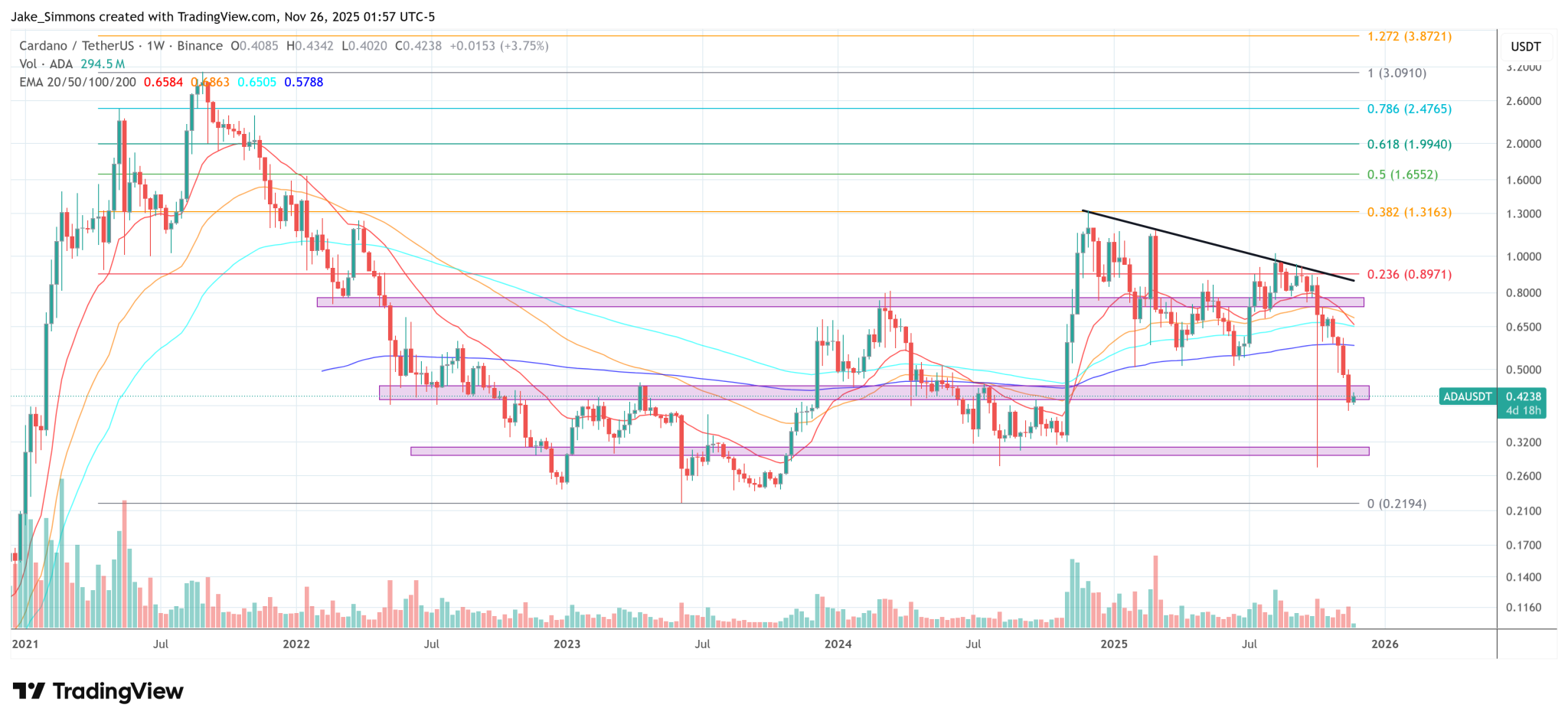Select the 0.5 (1.6552) Fibonacci label

[1402, 174]
